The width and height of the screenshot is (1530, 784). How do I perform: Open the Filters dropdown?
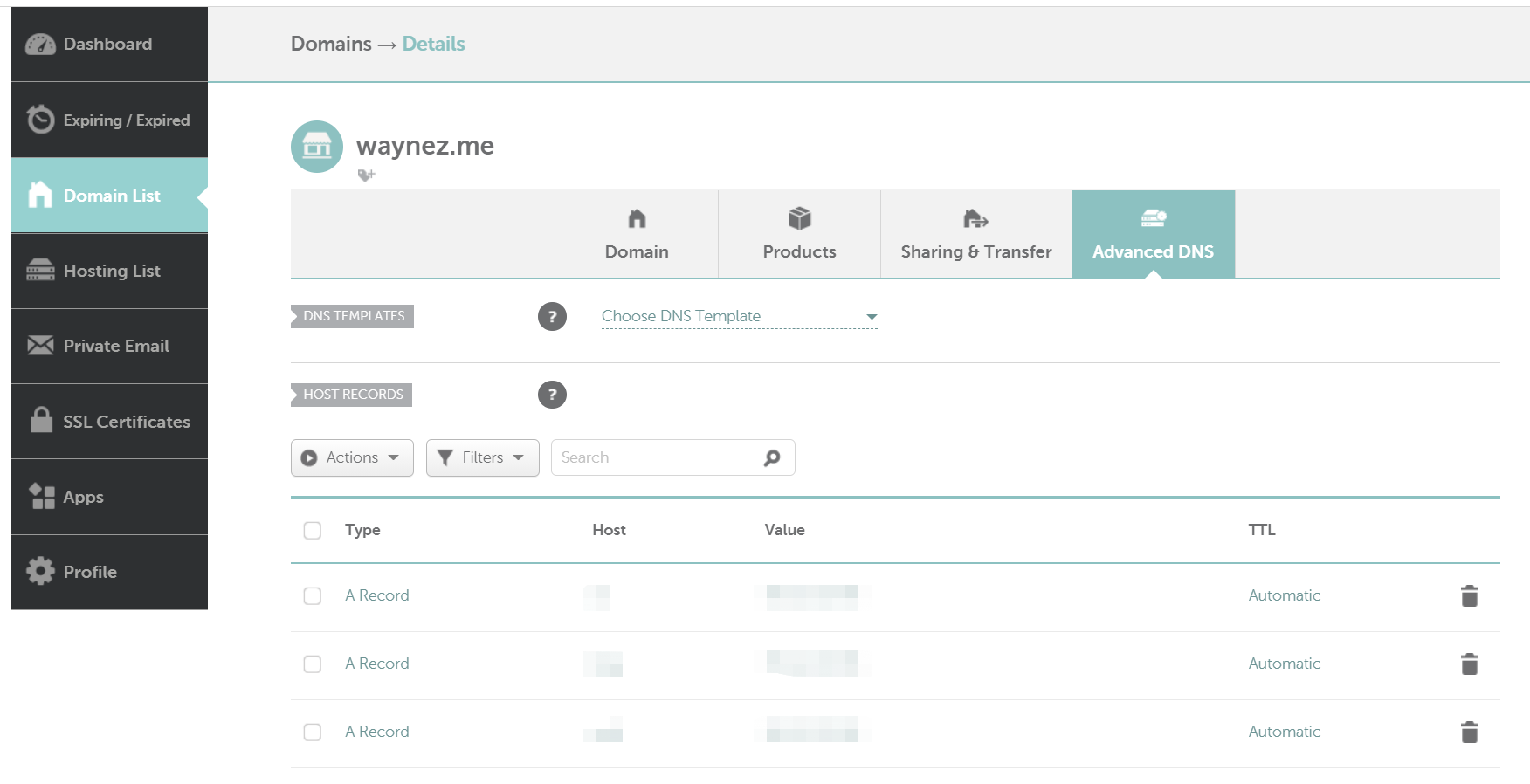tap(482, 458)
